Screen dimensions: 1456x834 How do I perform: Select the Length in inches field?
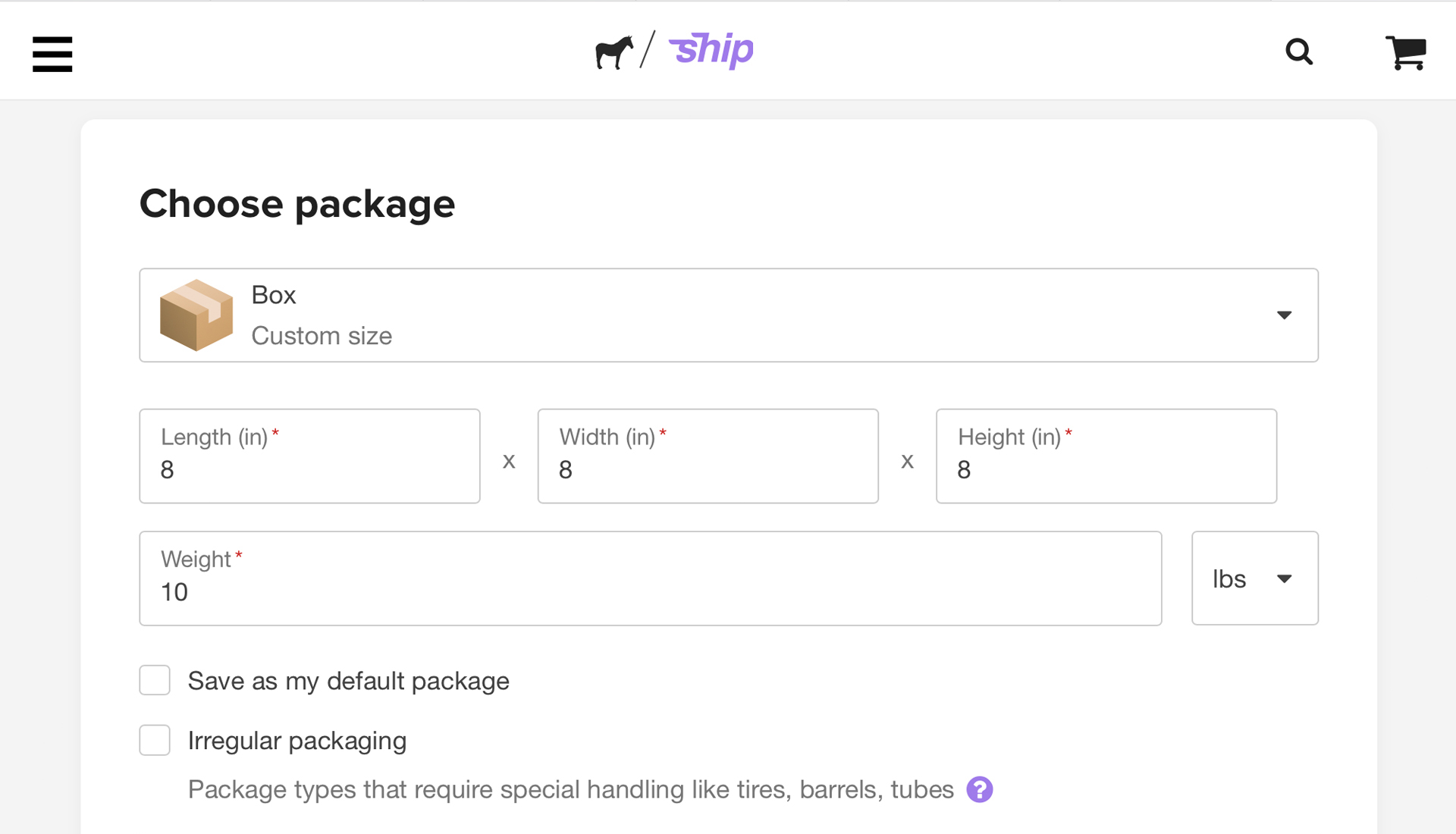[x=309, y=469]
